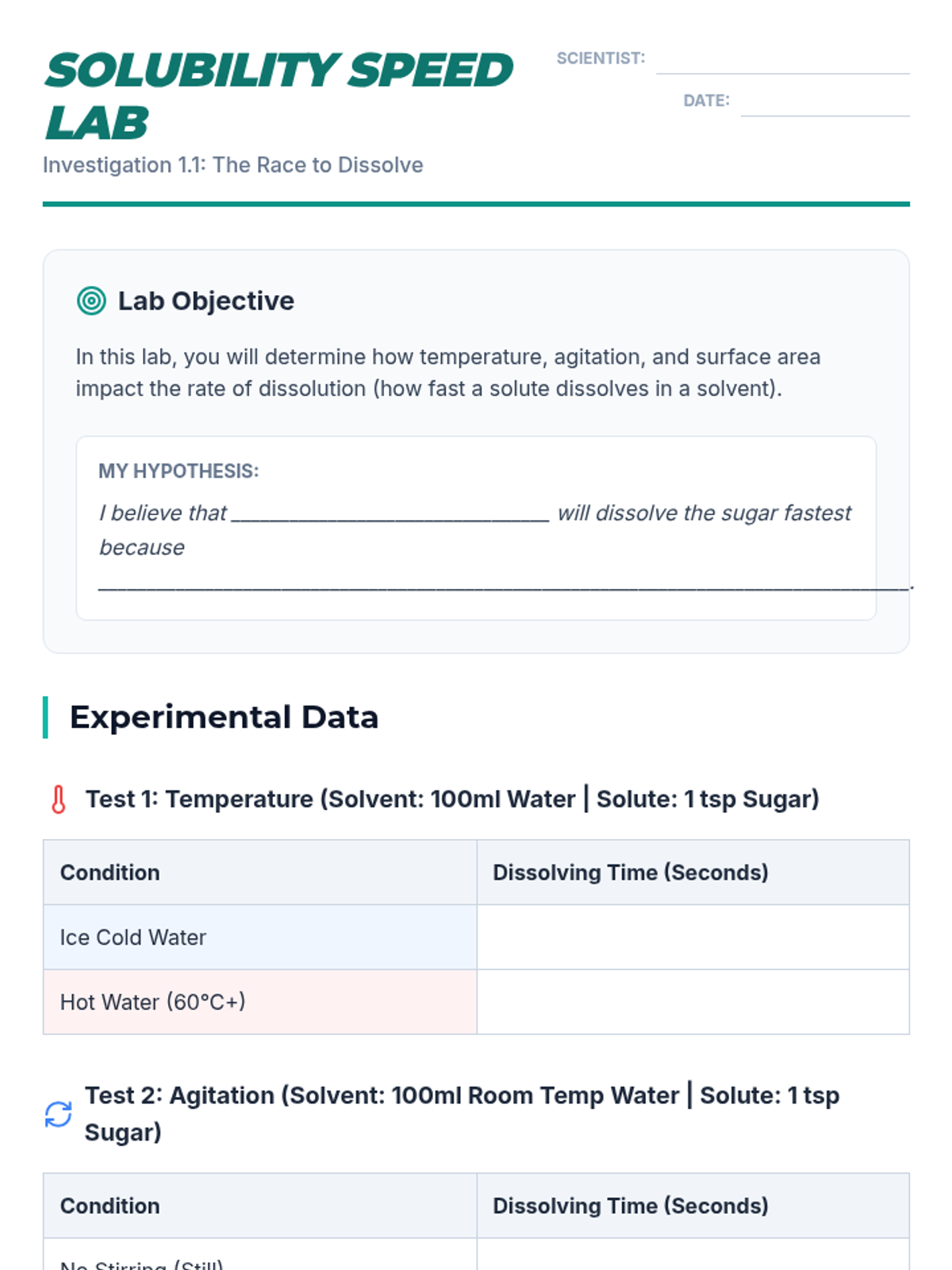Viewport: 952px width, 1270px height.
Task: Click the long 'because' answer line
Action: coord(503,583)
